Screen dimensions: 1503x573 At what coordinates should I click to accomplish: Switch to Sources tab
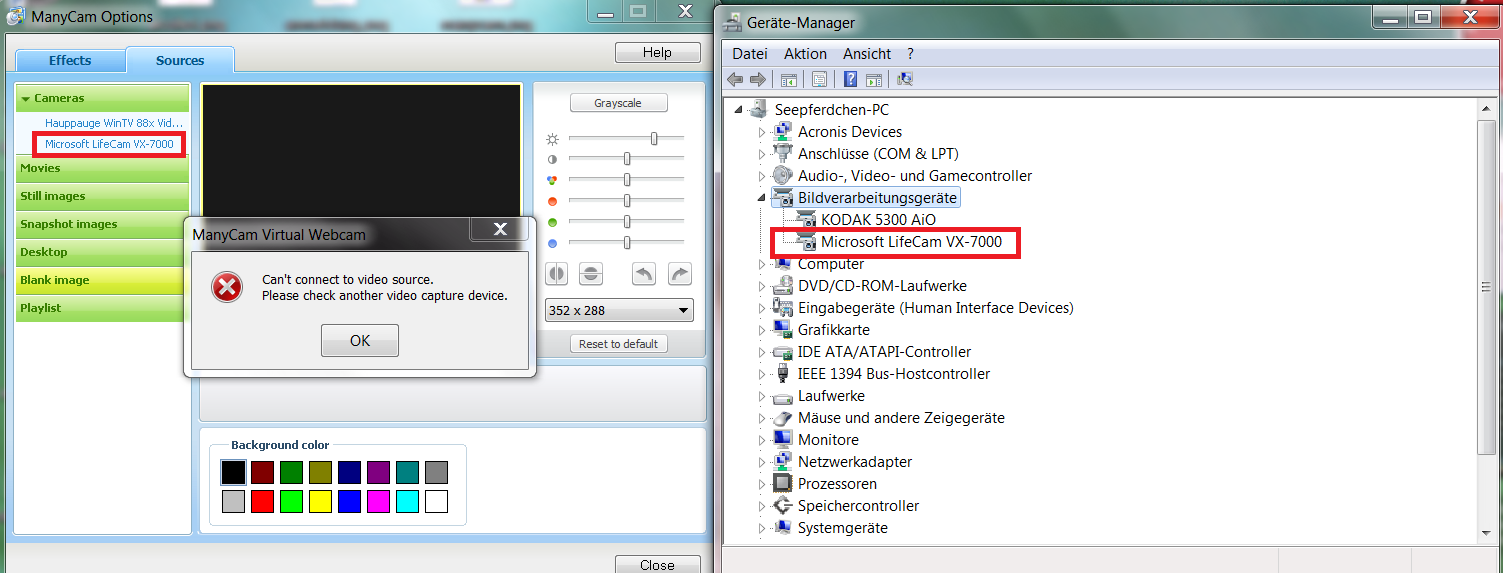pos(180,60)
